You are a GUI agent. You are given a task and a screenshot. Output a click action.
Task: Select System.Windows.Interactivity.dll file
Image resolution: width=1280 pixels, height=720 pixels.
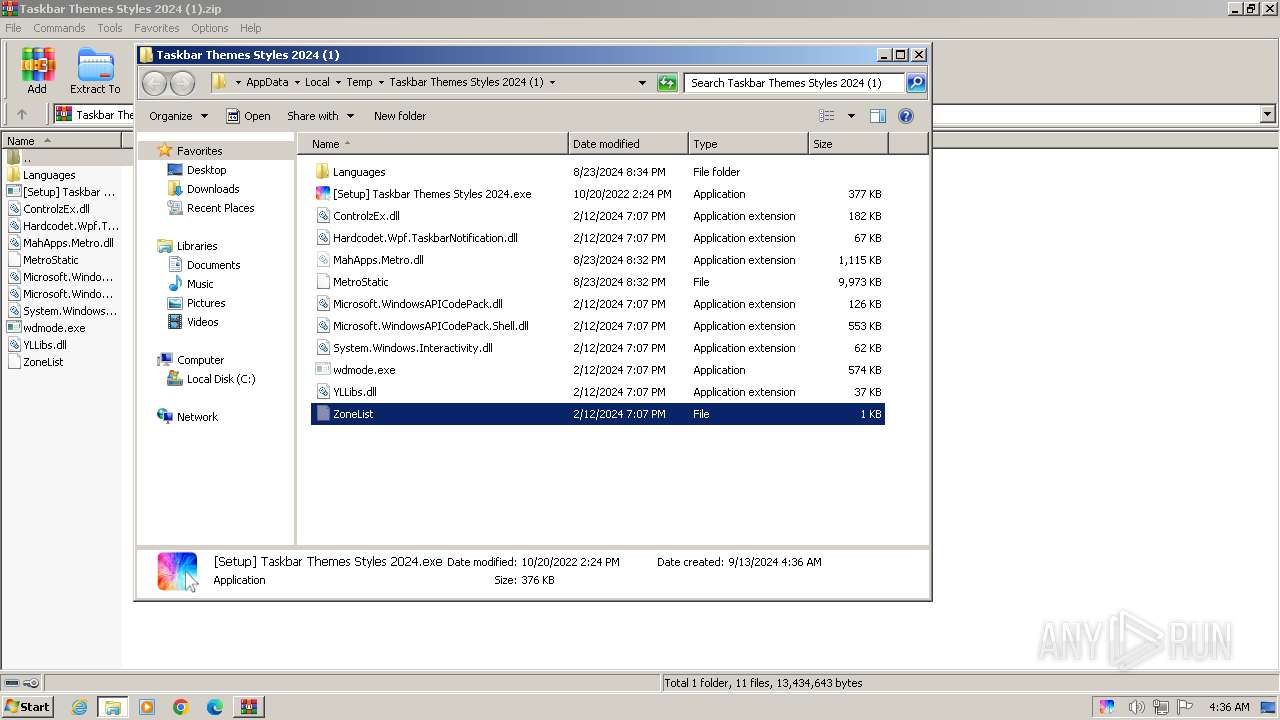point(598,348)
